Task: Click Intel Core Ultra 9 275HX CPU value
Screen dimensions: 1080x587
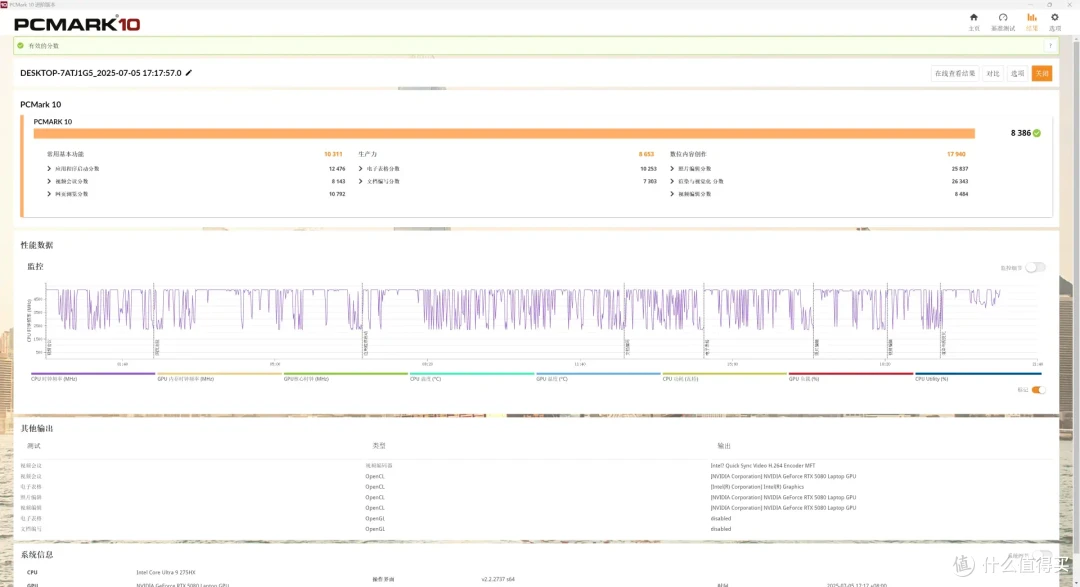Action: click(165, 573)
